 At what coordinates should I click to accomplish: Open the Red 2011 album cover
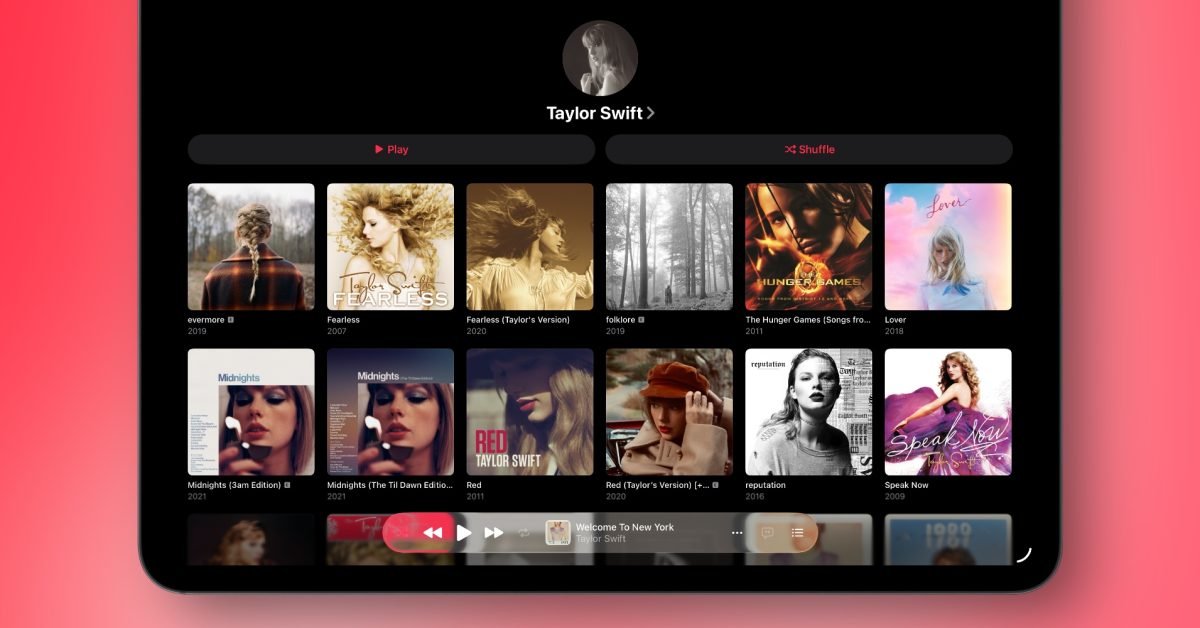click(x=530, y=412)
